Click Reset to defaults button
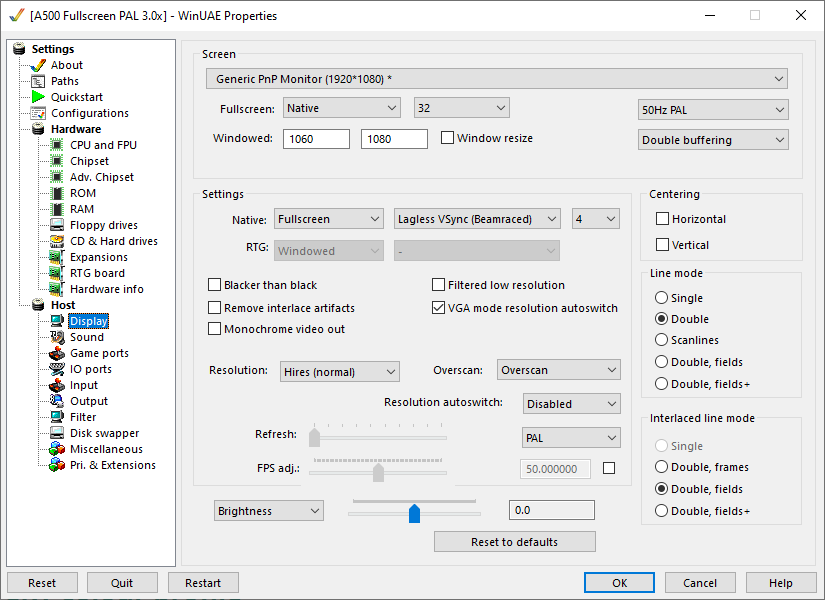This screenshot has height=600, width=825. 515,542
